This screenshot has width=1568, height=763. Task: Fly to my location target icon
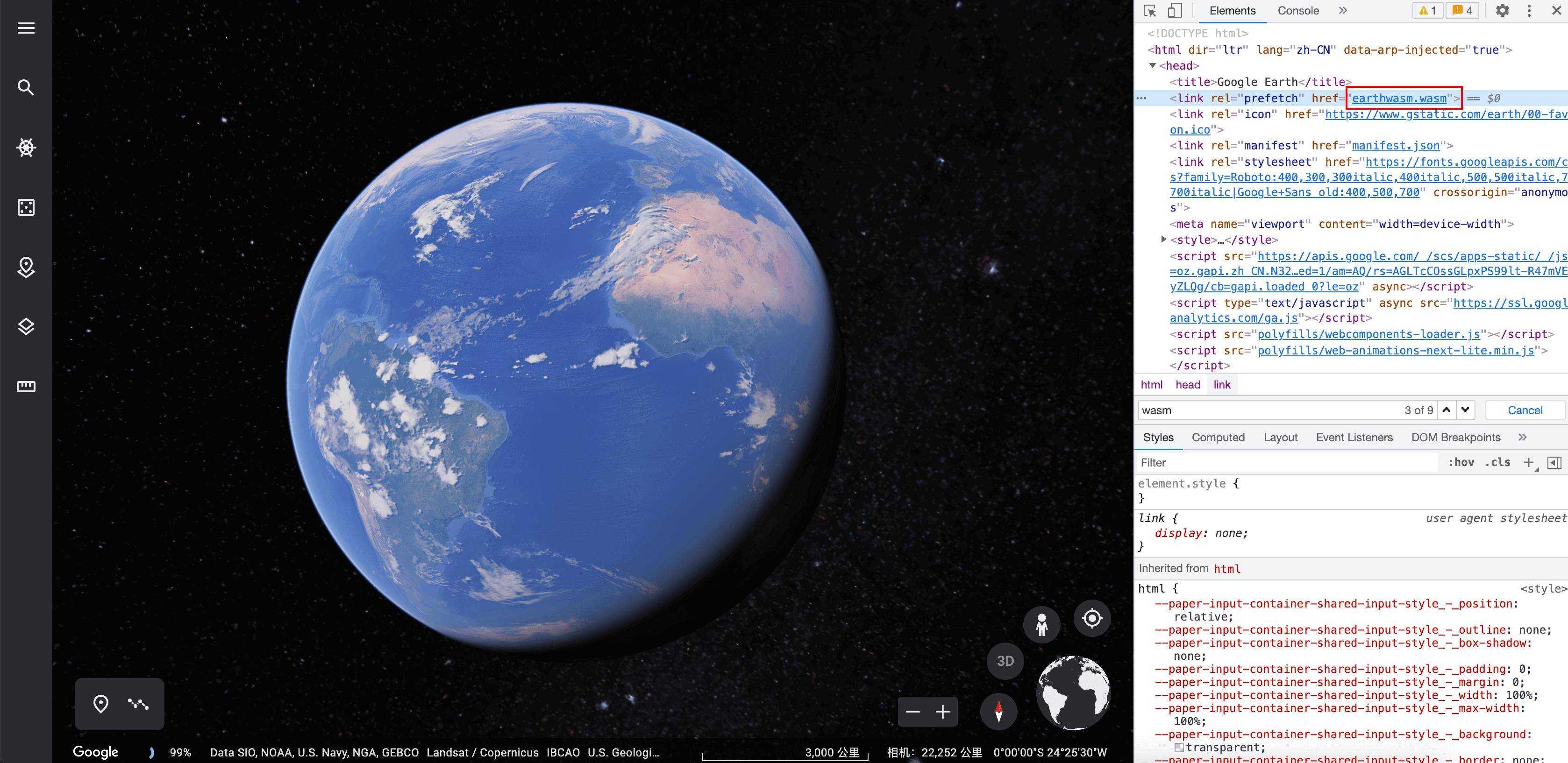point(1092,619)
